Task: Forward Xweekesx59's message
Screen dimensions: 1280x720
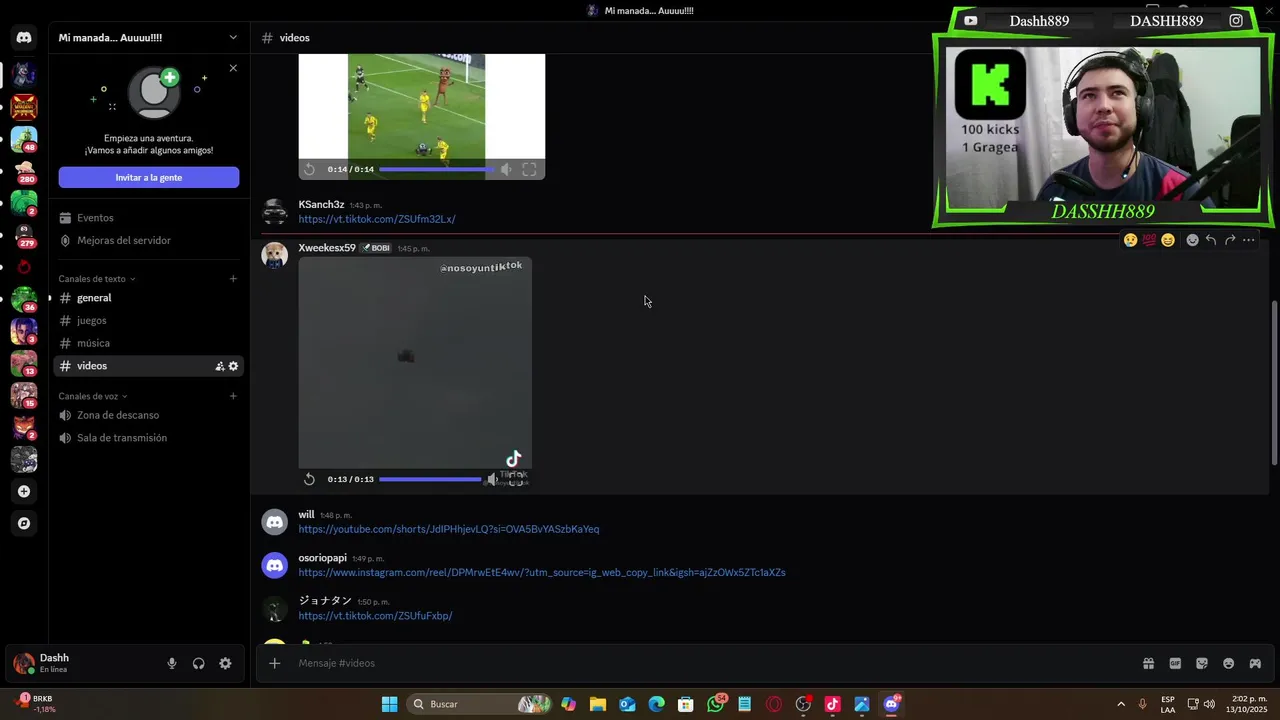Action: (1230, 240)
